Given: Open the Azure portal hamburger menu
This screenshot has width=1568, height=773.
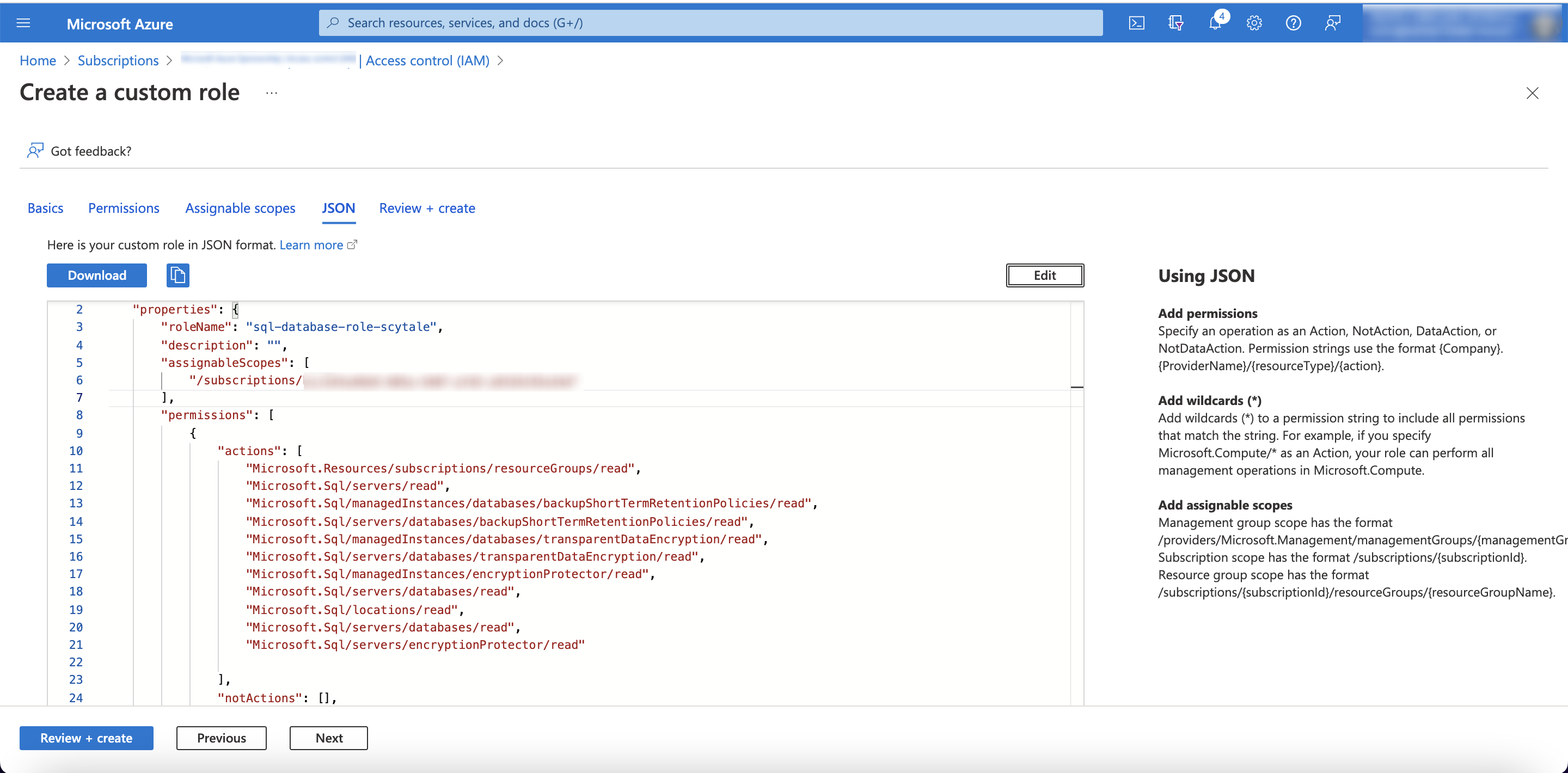Looking at the screenshot, I should 23,23.
